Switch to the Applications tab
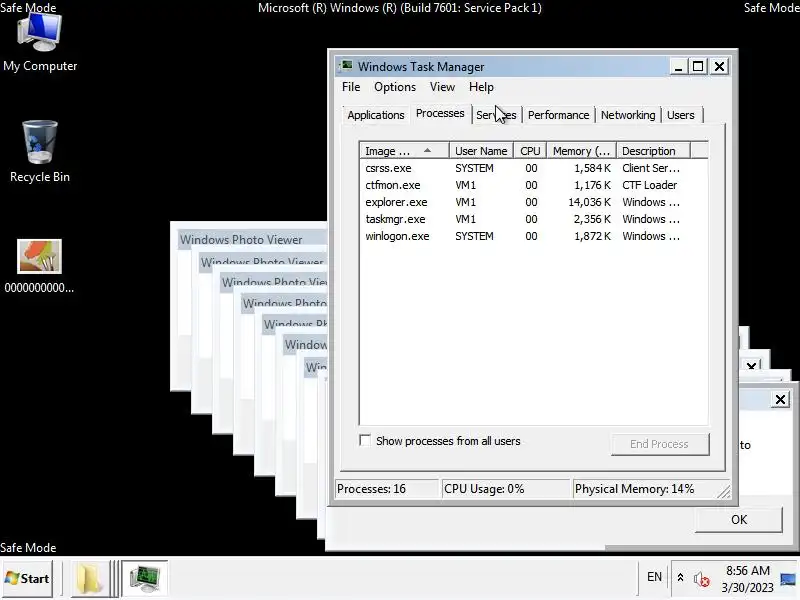The height and width of the screenshot is (600, 800). (376, 115)
